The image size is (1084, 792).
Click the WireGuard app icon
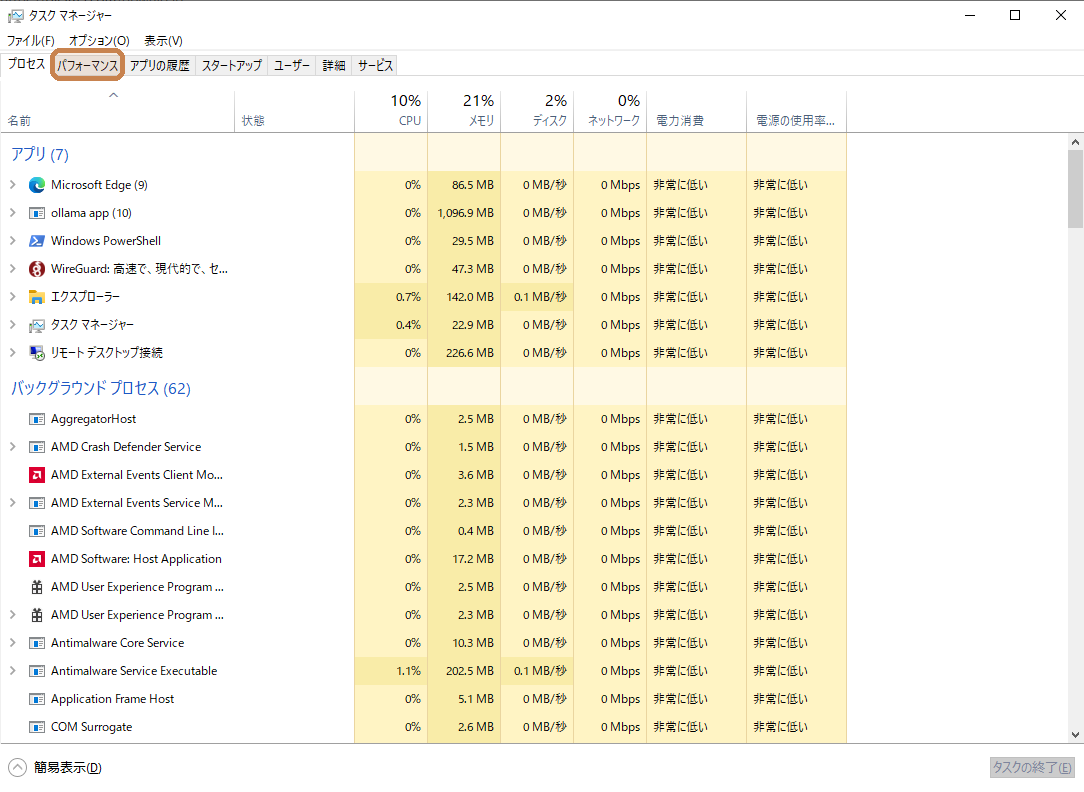pos(37,269)
